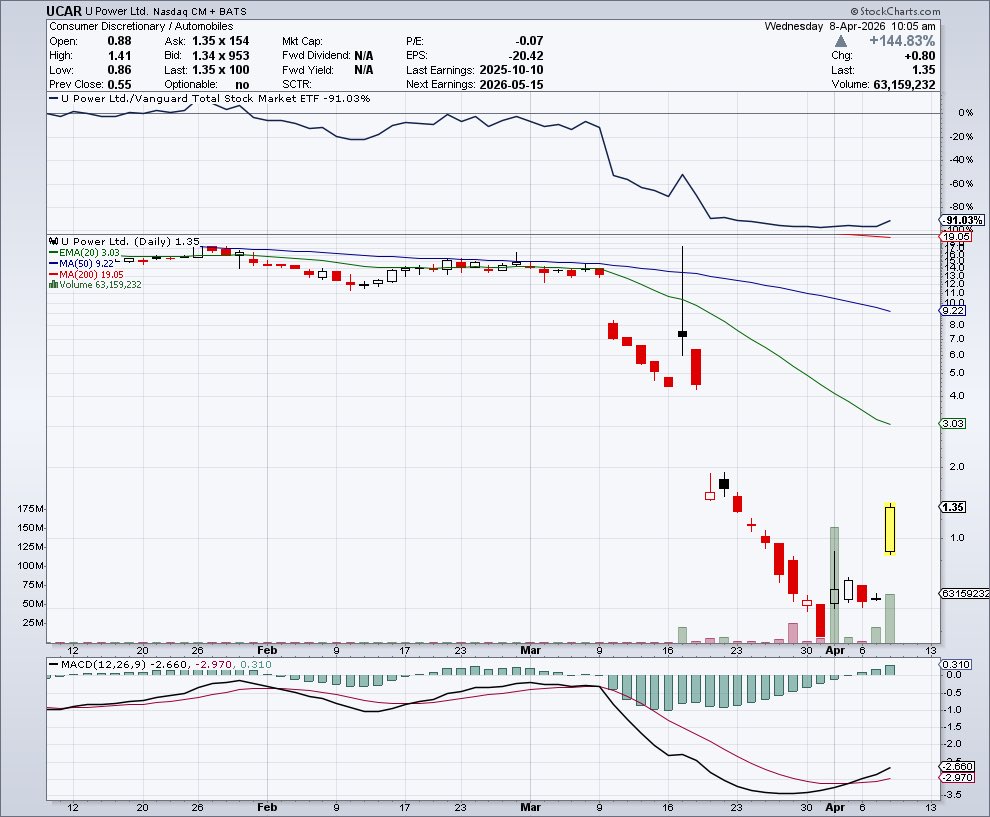990x817 pixels.
Task: Click the red MA(200) line swatch in legend
Action: (54, 275)
